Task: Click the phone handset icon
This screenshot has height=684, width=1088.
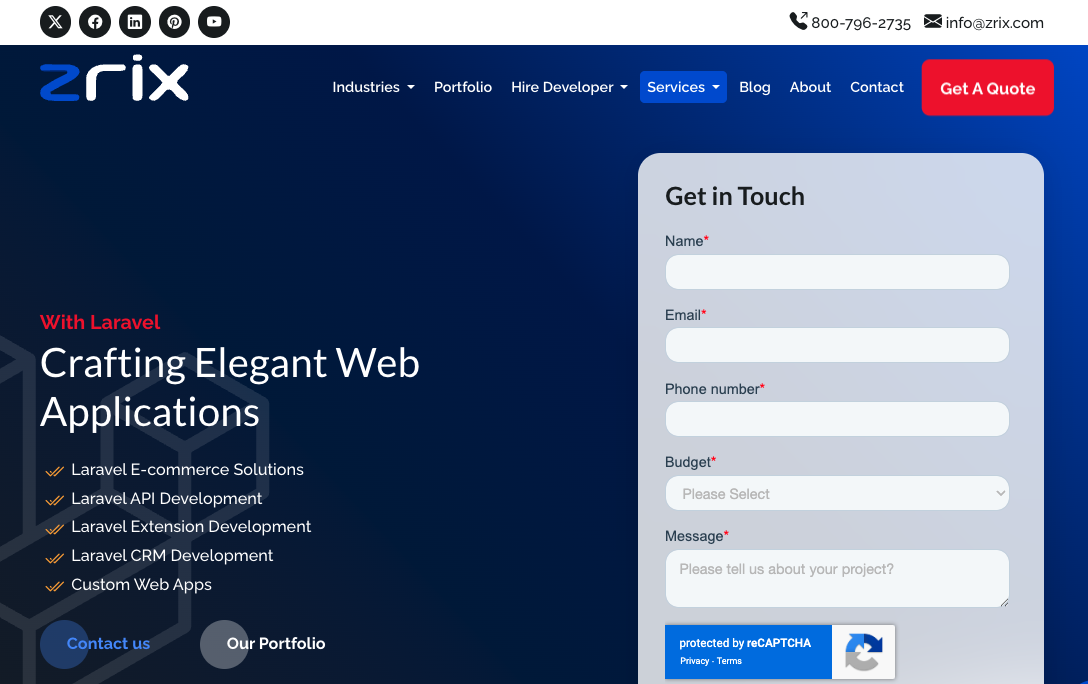Action: coord(799,21)
